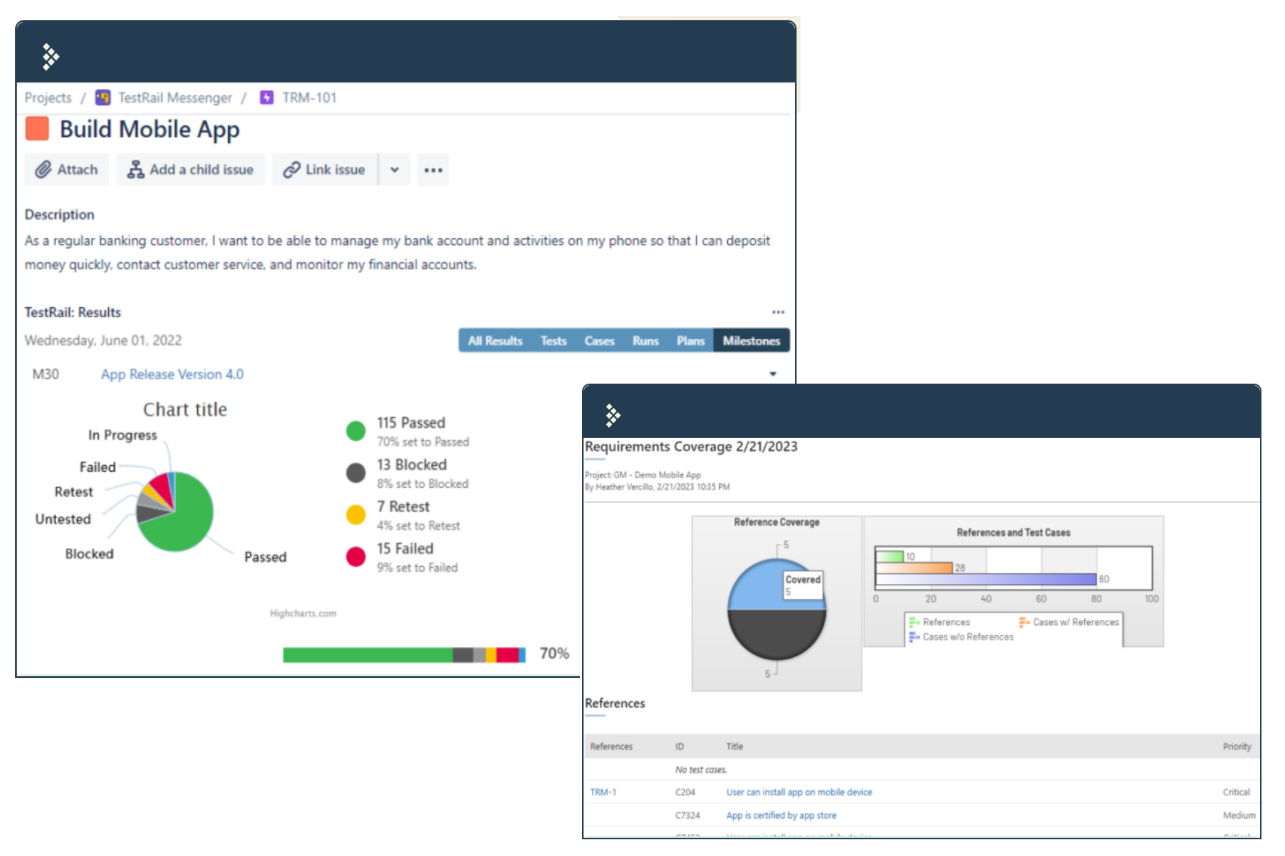Click the three-dots more actions button

(x=432, y=170)
